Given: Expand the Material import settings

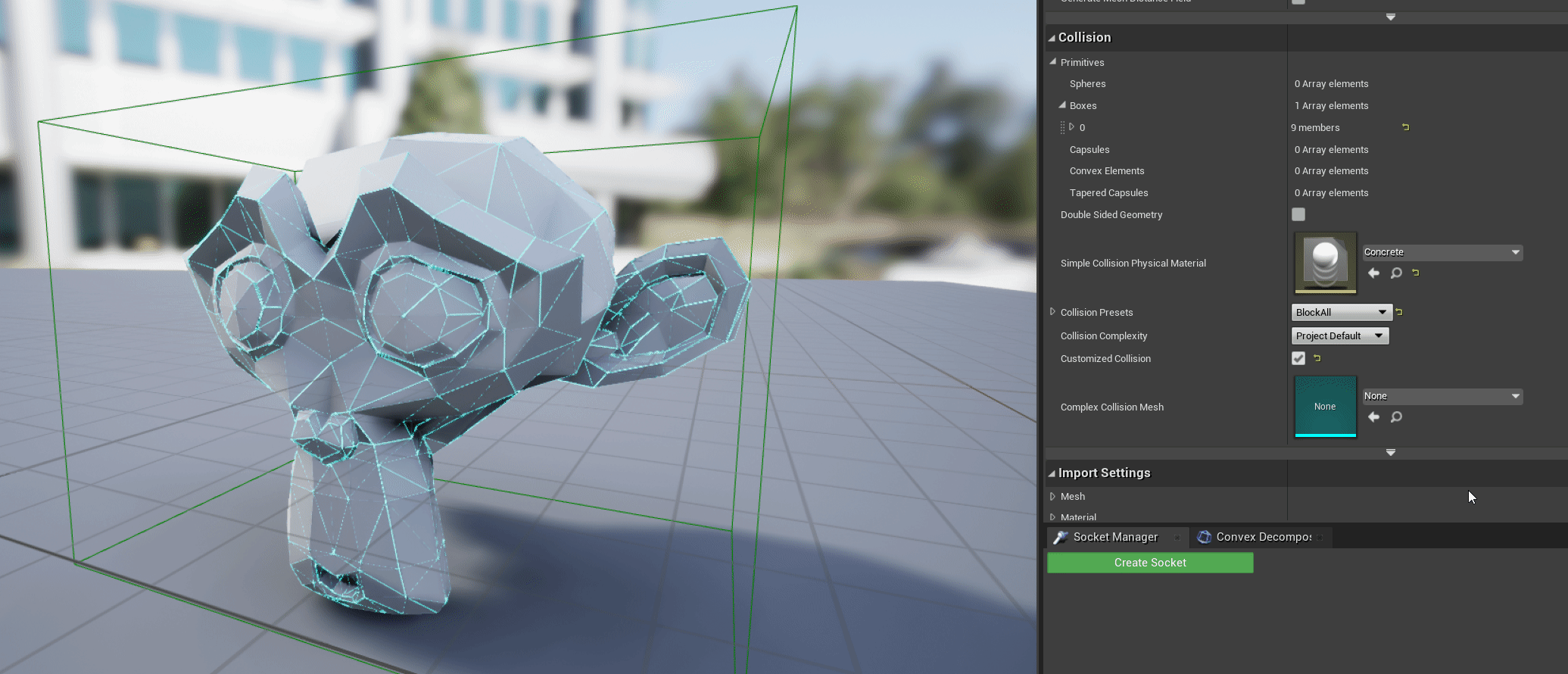Looking at the screenshot, I should pos(1052,517).
